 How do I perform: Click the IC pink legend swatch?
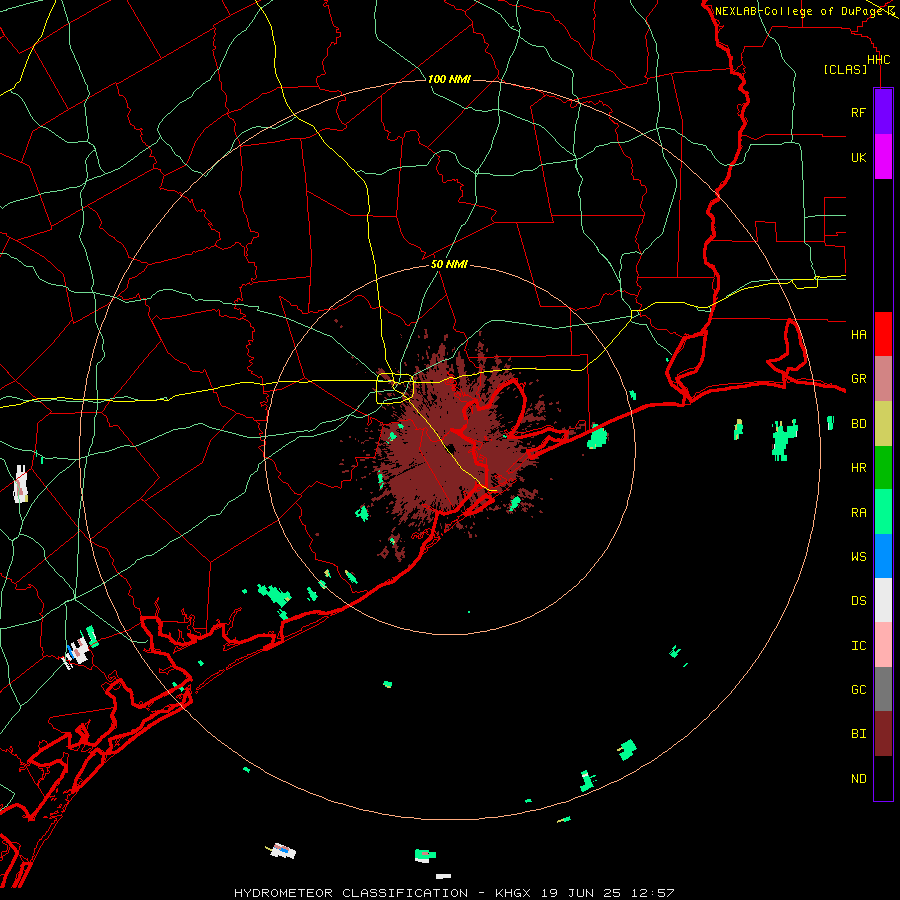(x=883, y=645)
